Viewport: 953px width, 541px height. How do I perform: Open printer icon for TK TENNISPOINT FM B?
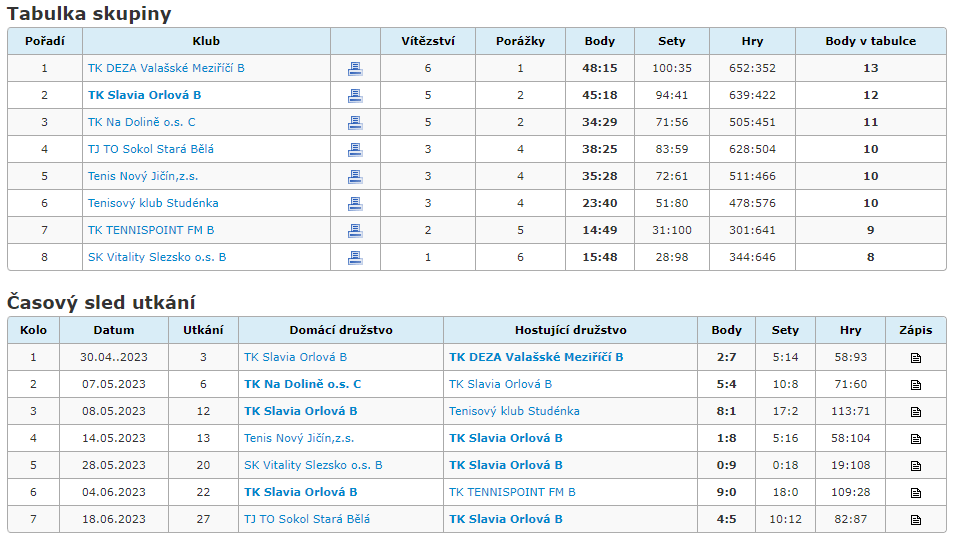click(355, 230)
